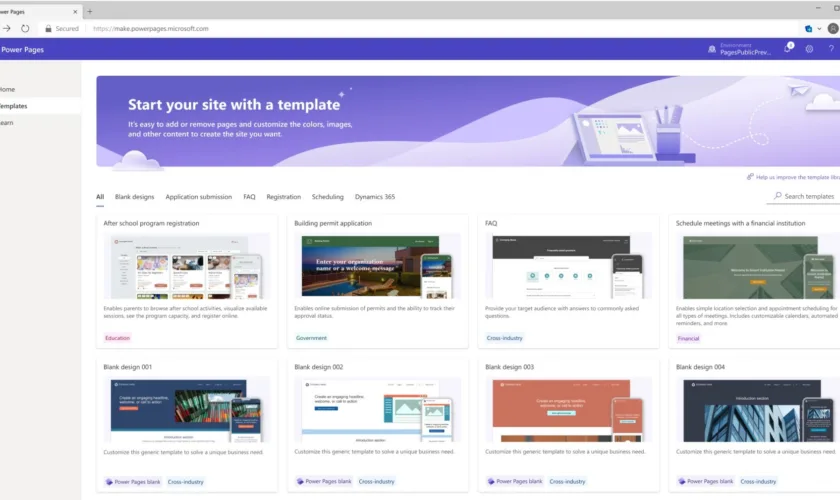Select the FAQ filter tab

(249, 197)
